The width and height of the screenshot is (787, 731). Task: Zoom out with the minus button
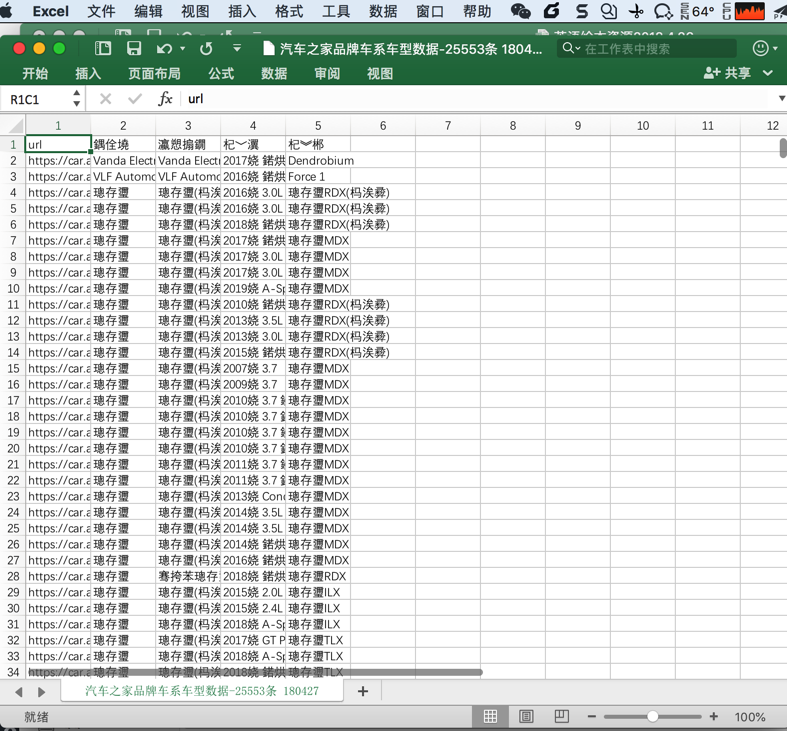[592, 716]
